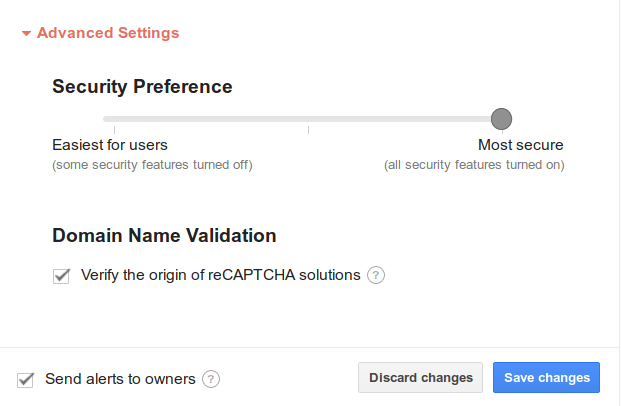621x406 pixels.
Task: Show help icon next to Send alerts
Action: click(x=211, y=379)
